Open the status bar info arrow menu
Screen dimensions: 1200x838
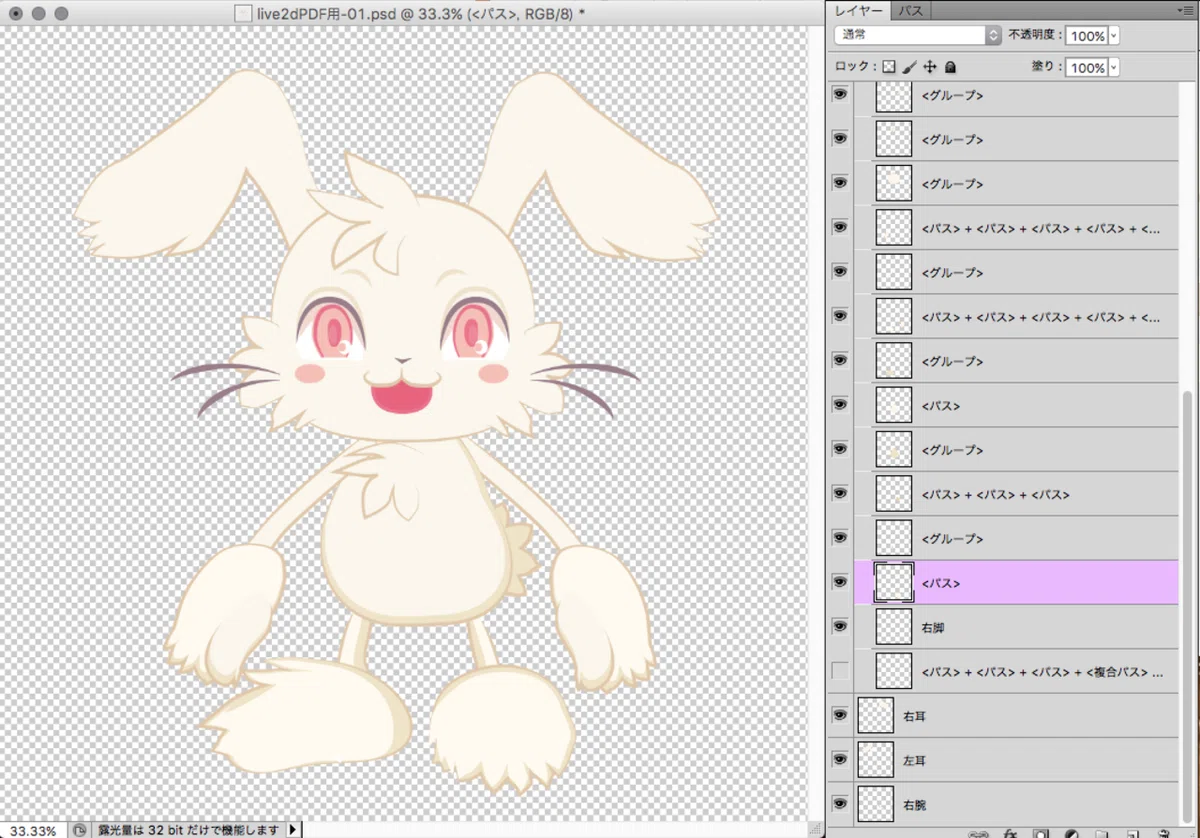(293, 830)
